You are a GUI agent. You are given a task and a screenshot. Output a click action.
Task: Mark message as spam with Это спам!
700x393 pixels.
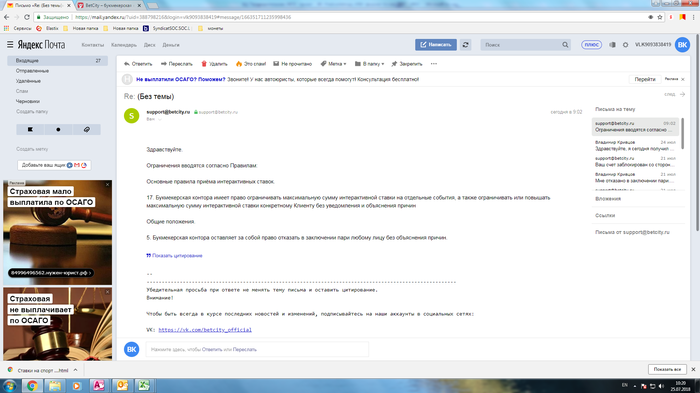[251, 64]
